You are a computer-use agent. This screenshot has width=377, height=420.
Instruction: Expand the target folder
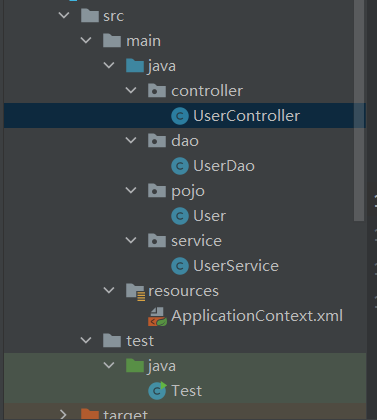coord(63,414)
